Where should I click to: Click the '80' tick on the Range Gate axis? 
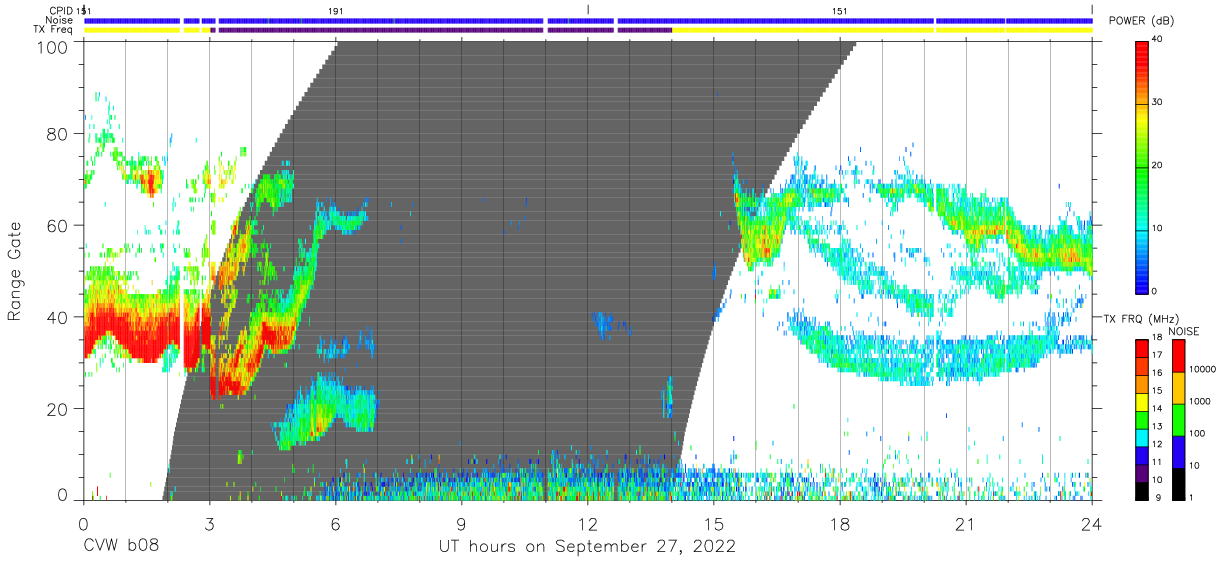click(x=59, y=133)
